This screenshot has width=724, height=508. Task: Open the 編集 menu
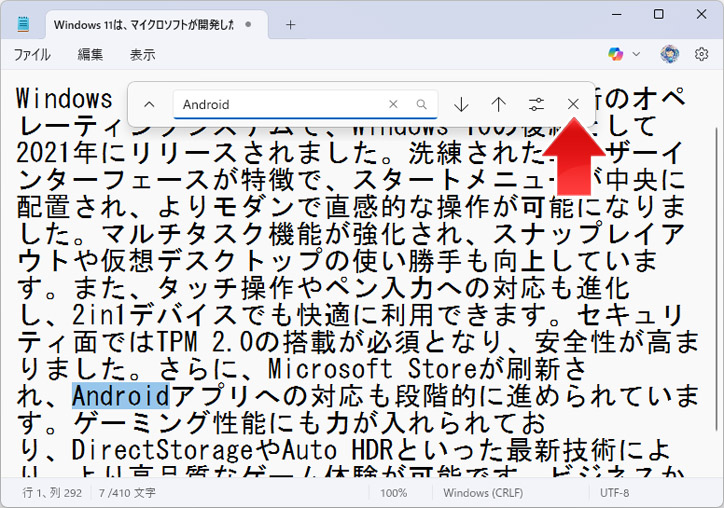point(90,54)
